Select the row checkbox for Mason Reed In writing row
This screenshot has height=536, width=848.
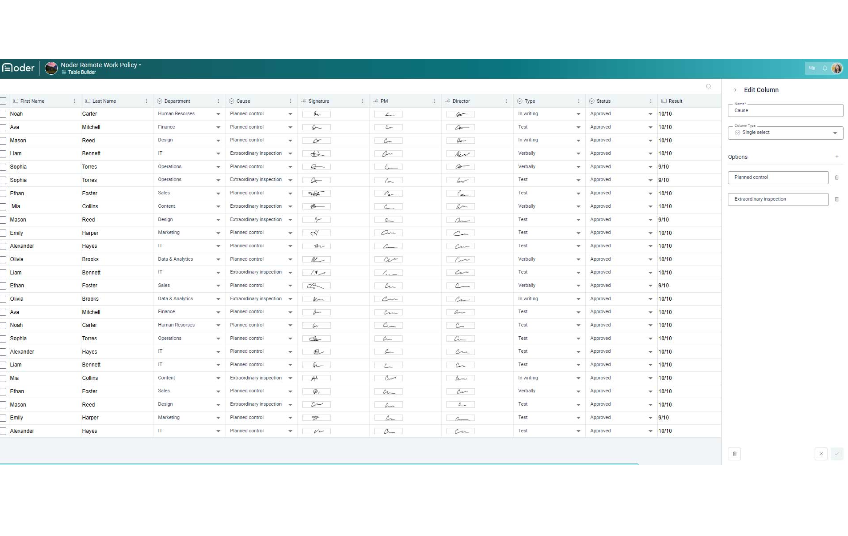pyautogui.click(x=3, y=141)
